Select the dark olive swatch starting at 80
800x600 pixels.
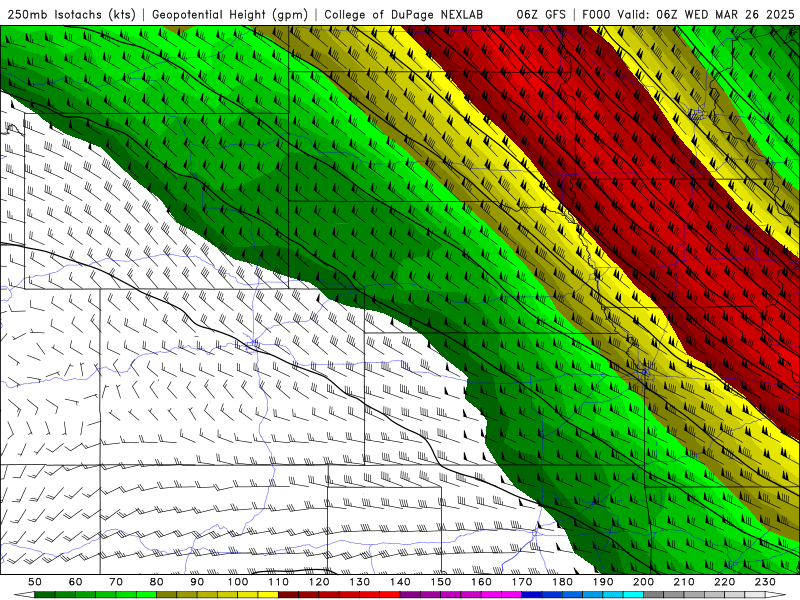tap(166, 595)
